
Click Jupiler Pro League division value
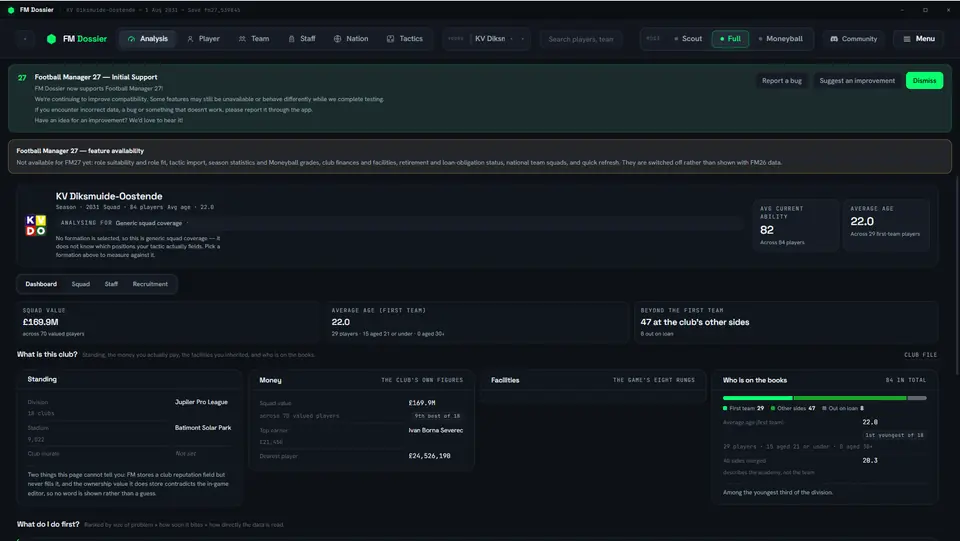point(201,402)
